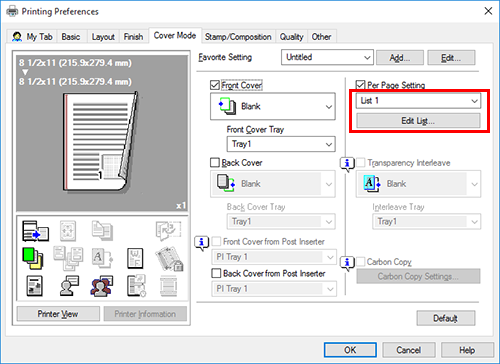Click the page preview thumbnail
The width and height of the screenshot is (500, 364).
[x=101, y=133]
